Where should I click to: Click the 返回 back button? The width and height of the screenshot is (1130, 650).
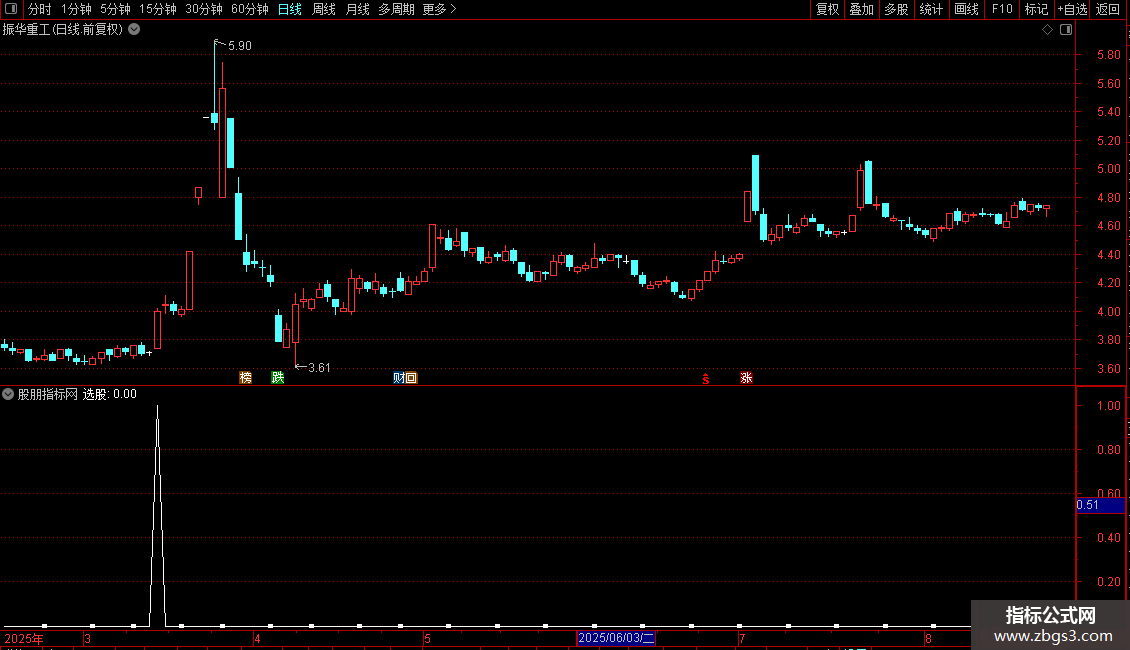tap(1108, 9)
